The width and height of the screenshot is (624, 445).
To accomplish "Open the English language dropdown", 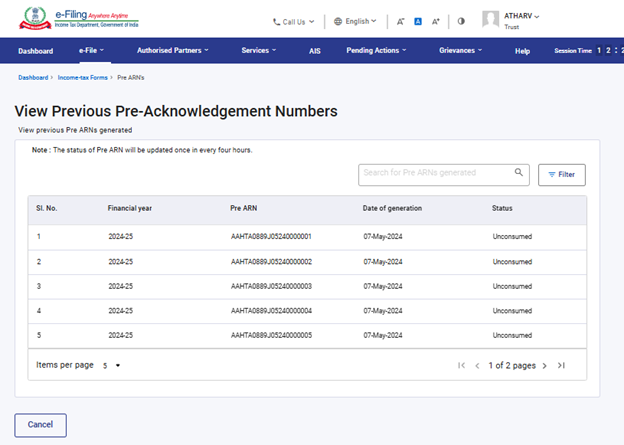I will click(355, 21).
